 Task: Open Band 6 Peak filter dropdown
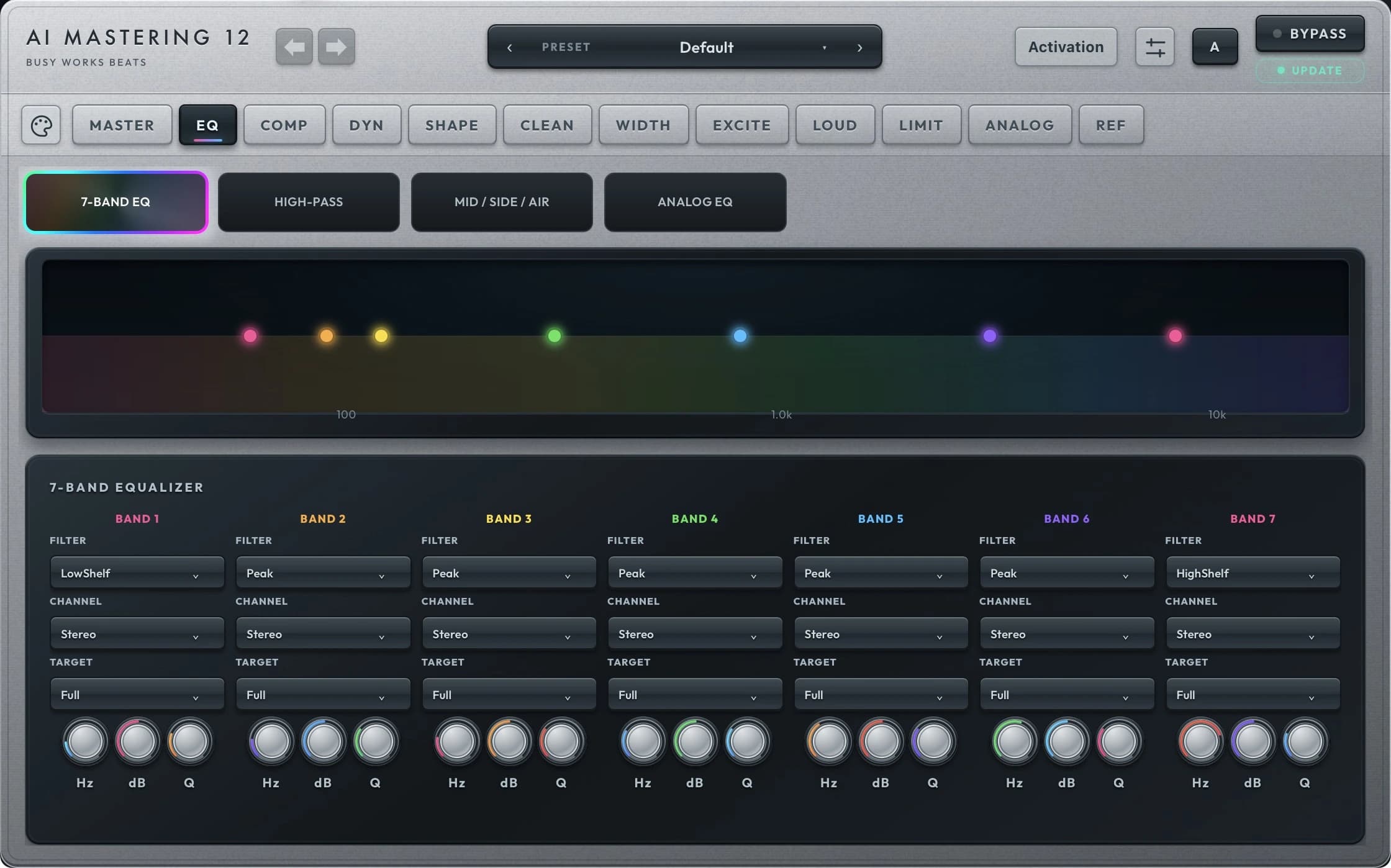pyautogui.click(x=1066, y=573)
